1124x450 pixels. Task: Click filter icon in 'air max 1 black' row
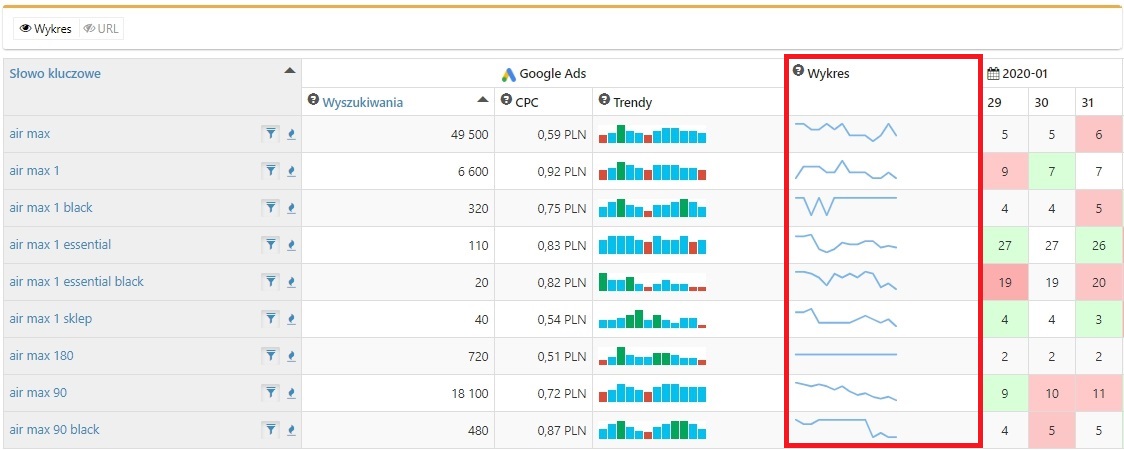coord(270,208)
